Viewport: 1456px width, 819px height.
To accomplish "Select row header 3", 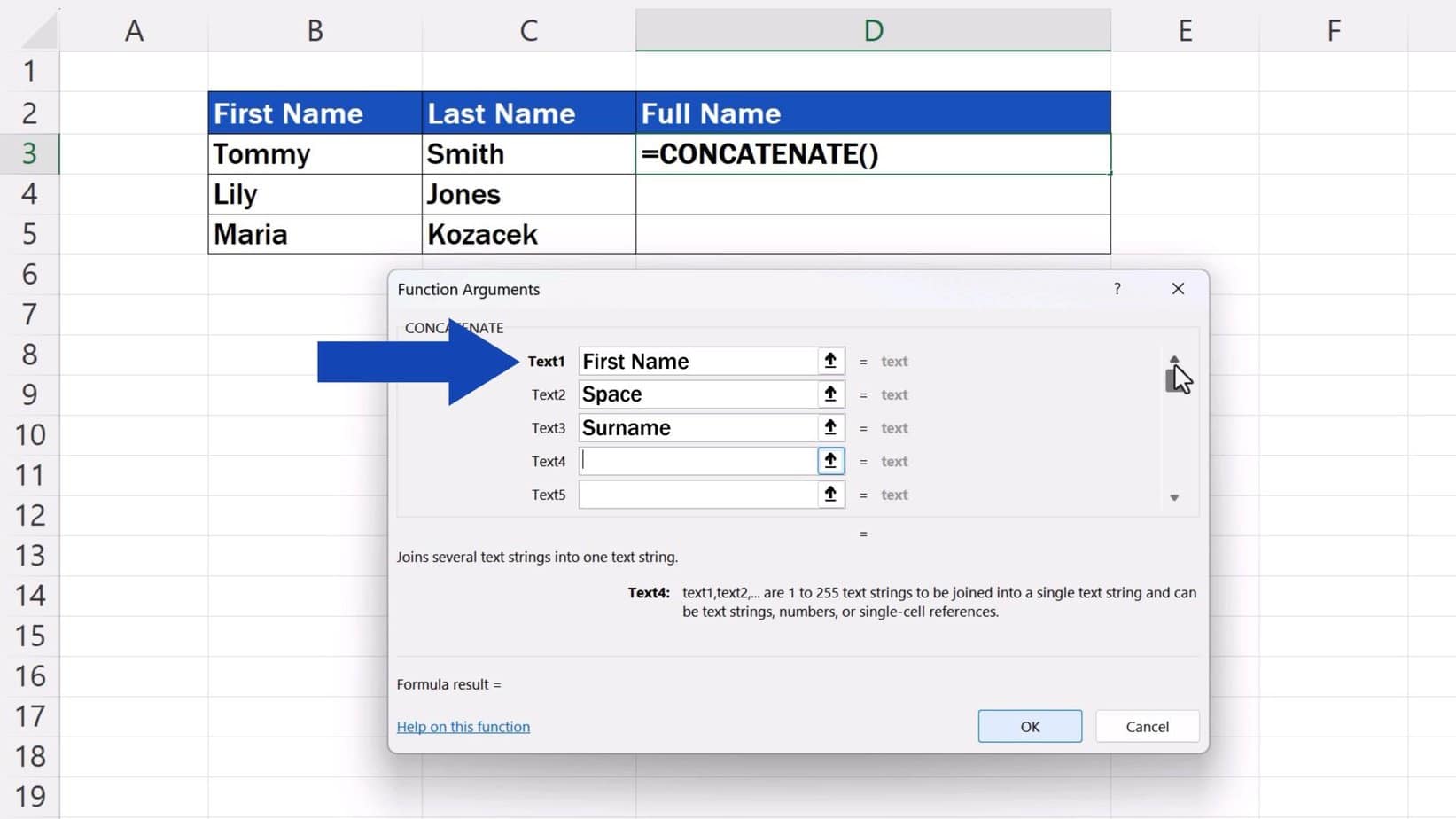I will (x=31, y=153).
